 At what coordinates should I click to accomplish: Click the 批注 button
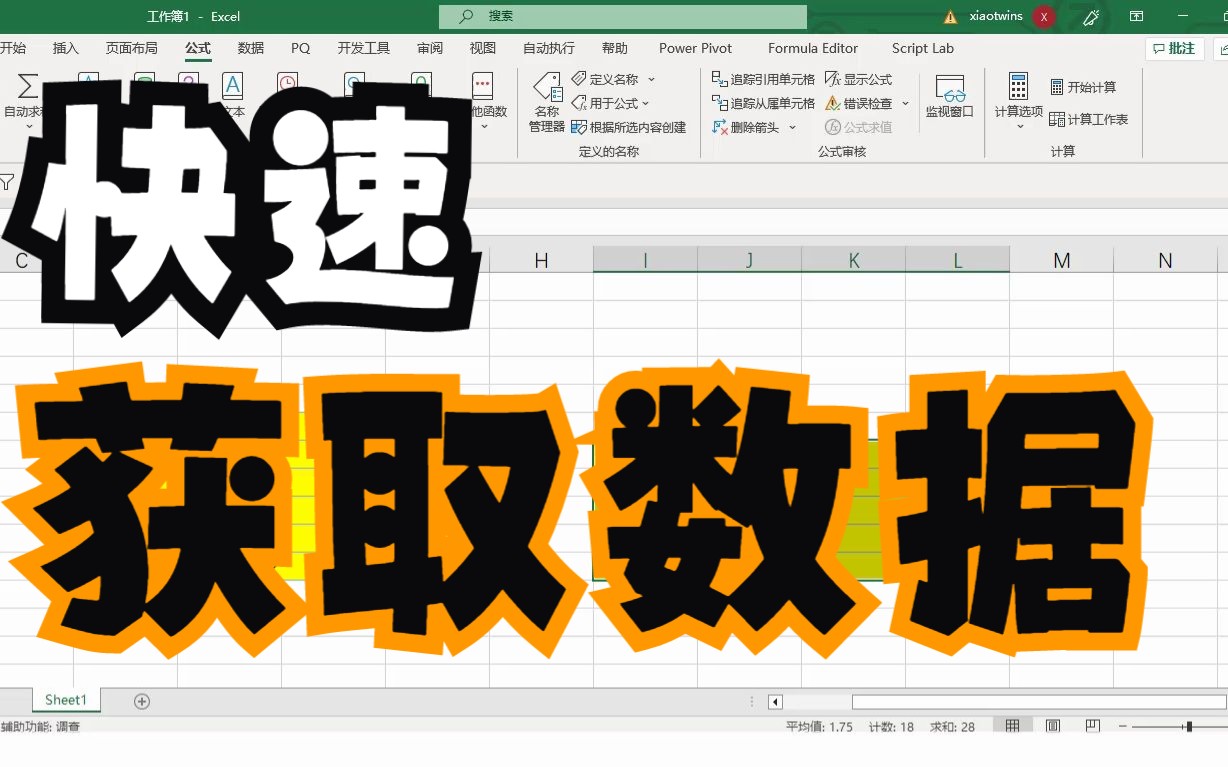[x=1172, y=48]
